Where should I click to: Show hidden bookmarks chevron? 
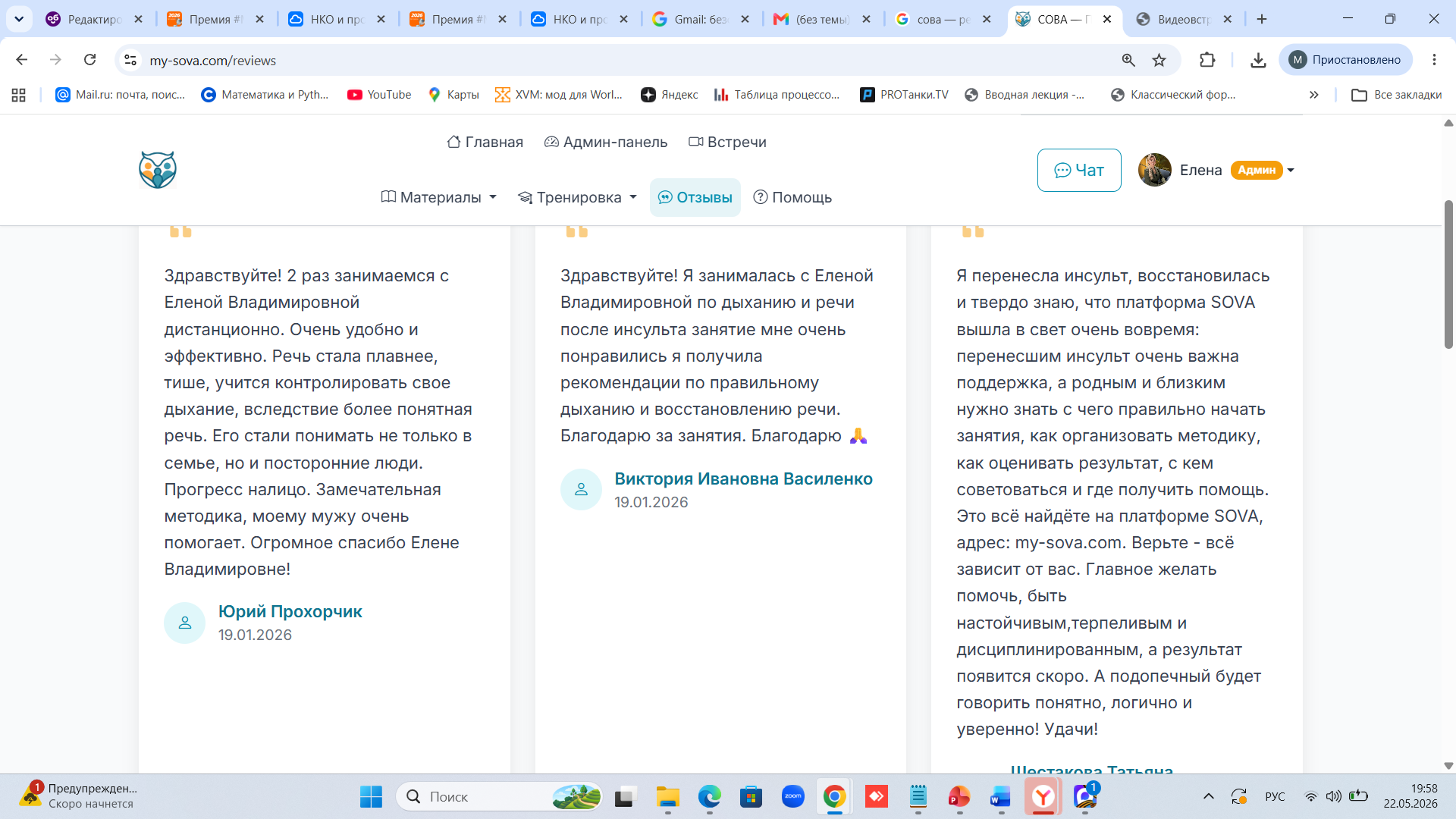(x=1314, y=95)
